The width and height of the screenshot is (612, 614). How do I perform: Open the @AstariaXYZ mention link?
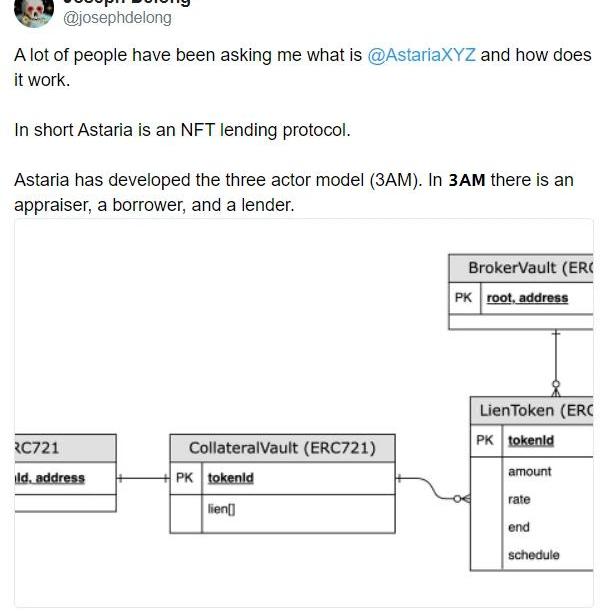tap(421, 55)
